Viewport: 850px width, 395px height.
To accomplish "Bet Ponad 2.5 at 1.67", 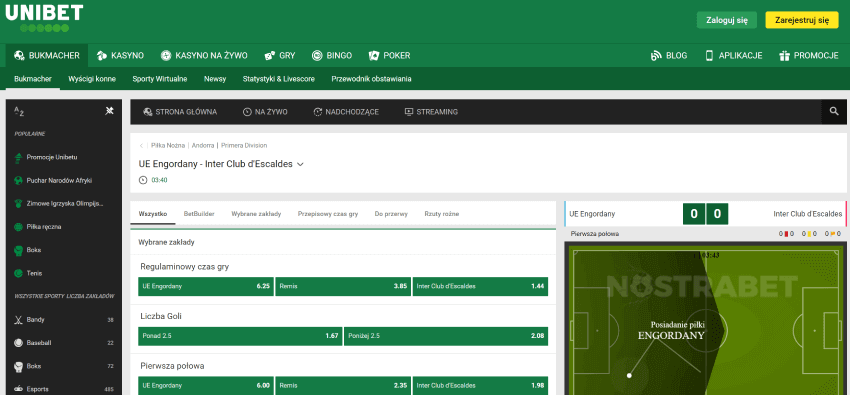I will click(x=240, y=336).
